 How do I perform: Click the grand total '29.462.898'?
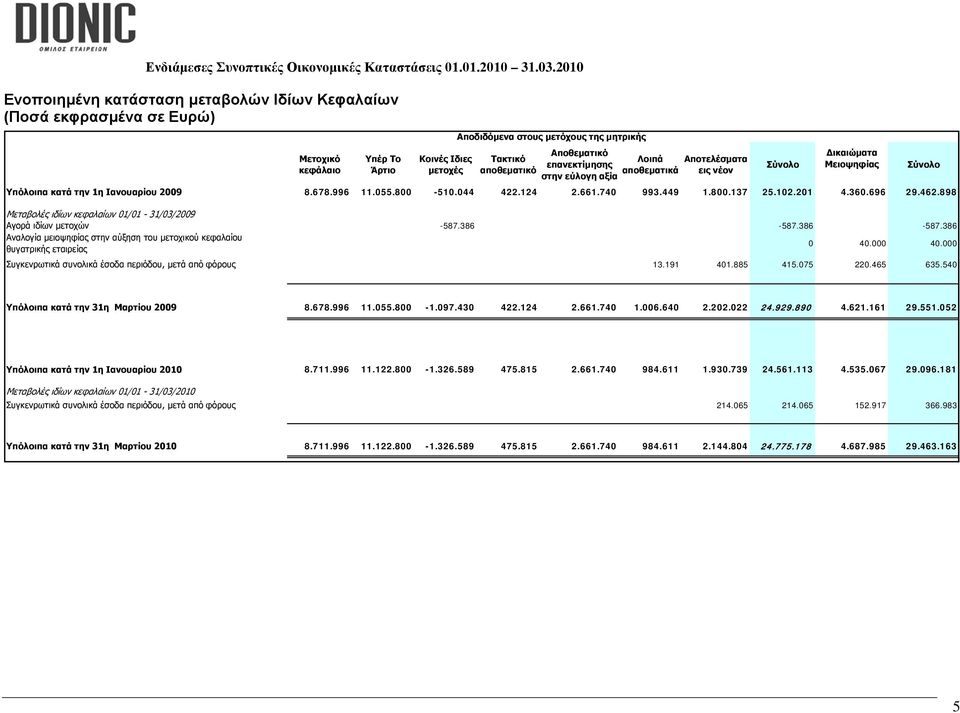[931, 192]
